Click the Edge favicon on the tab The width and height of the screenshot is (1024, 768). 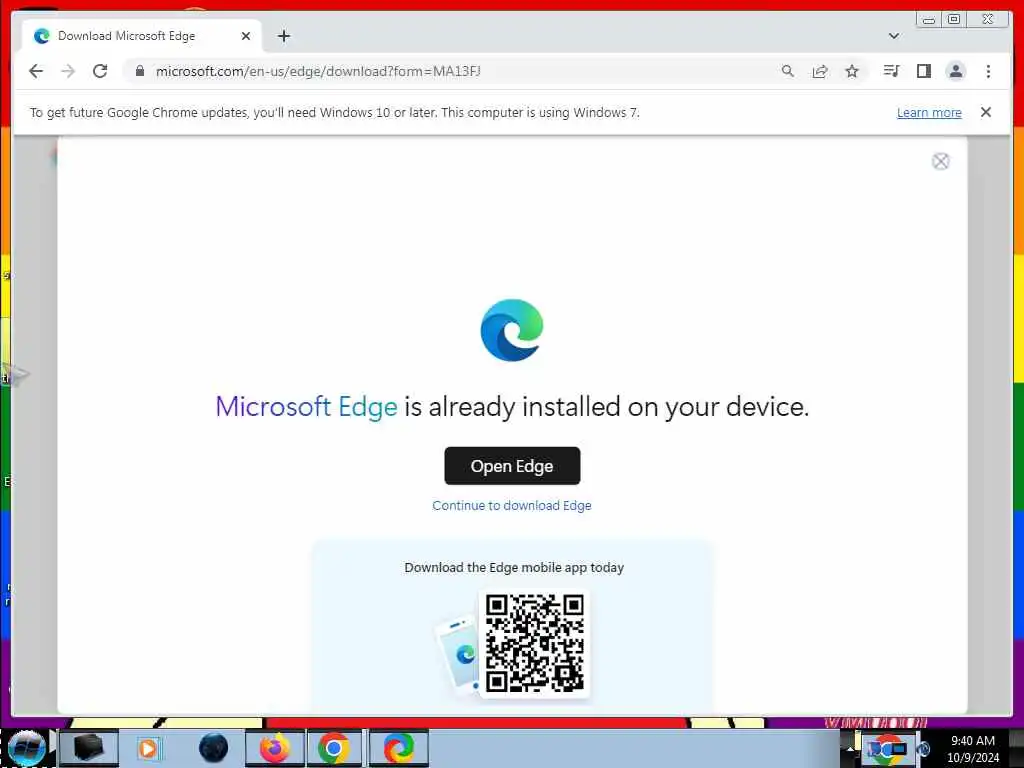click(x=42, y=36)
